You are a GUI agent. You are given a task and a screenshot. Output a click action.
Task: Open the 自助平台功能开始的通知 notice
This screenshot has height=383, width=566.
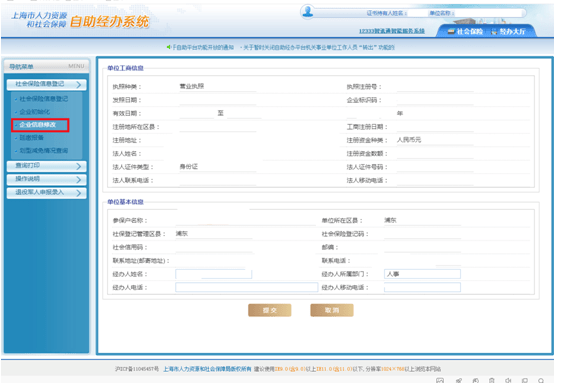pos(203,47)
